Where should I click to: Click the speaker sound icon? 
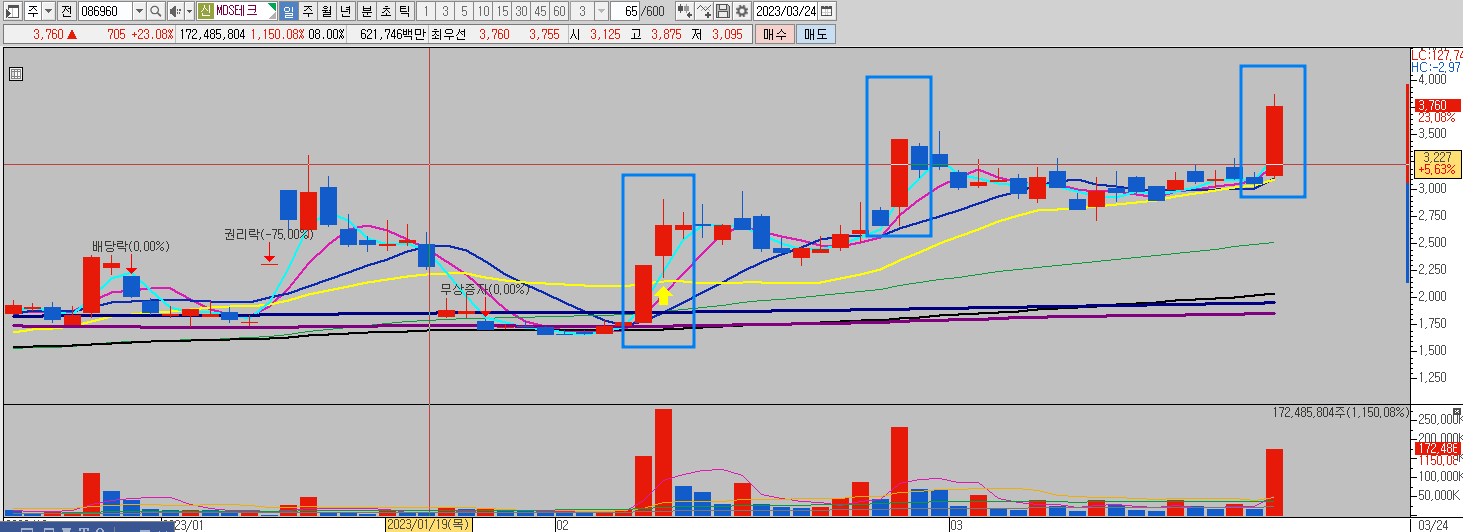click(175, 11)
